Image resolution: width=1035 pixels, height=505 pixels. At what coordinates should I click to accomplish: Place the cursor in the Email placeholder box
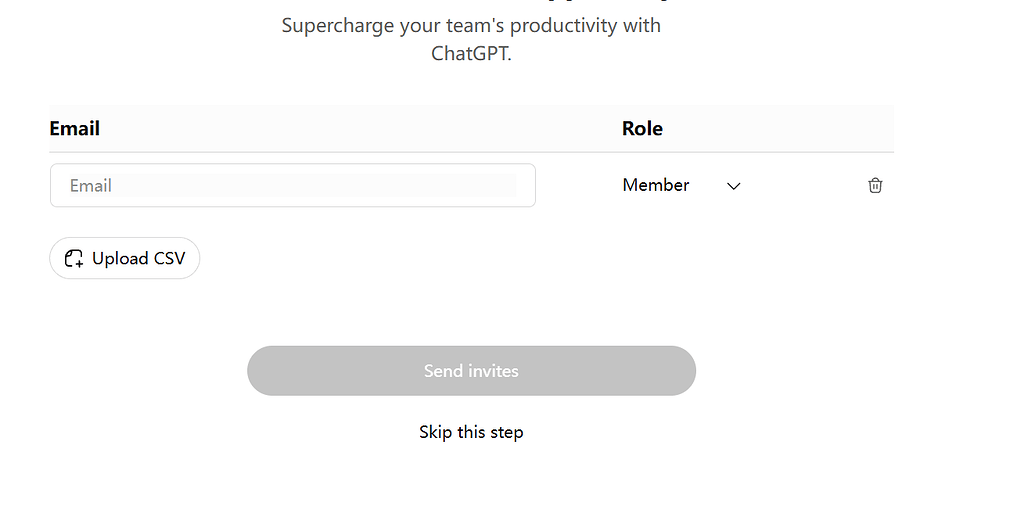(x=292, y=185)
